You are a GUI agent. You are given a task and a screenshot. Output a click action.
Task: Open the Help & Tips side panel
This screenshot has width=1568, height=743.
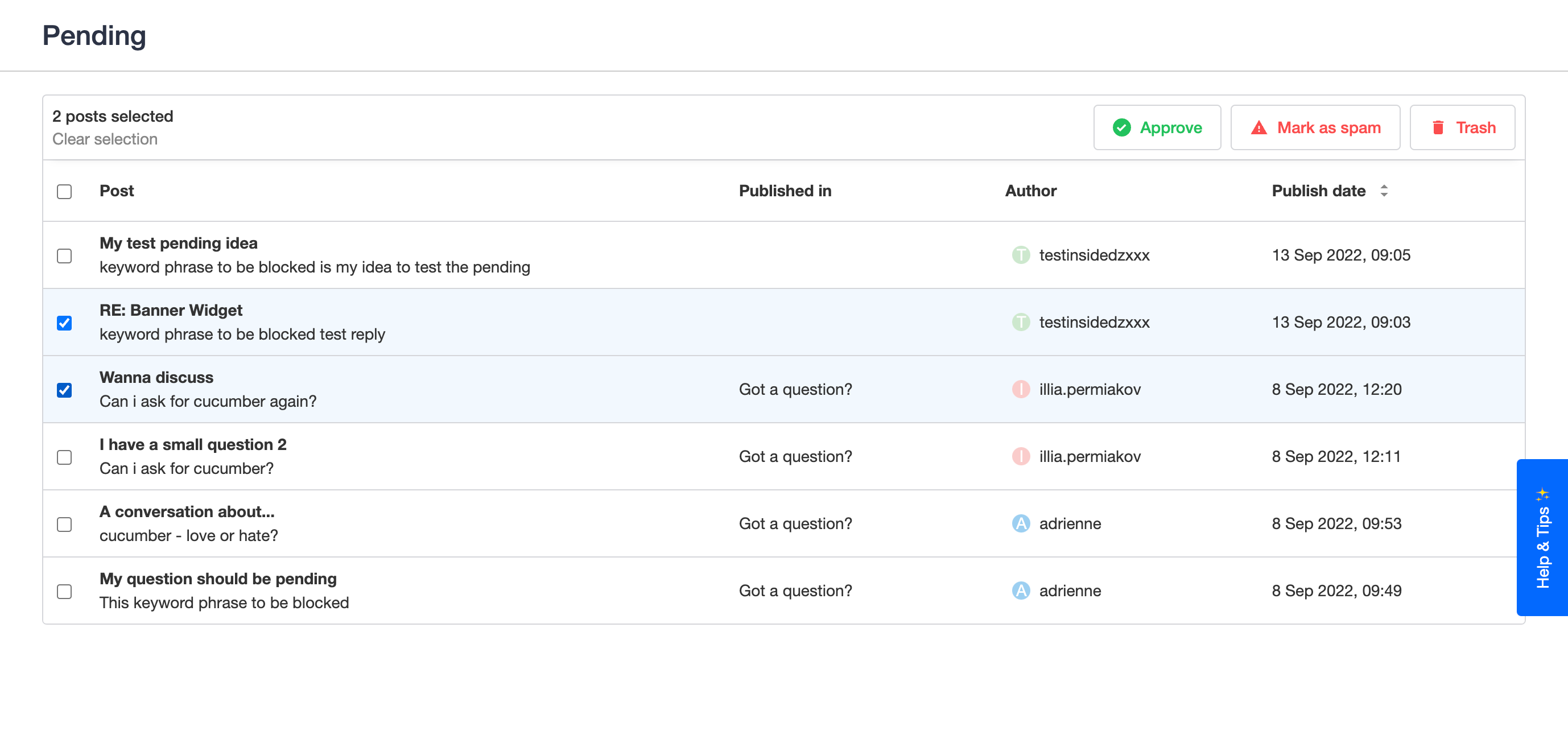[1542, 538]
